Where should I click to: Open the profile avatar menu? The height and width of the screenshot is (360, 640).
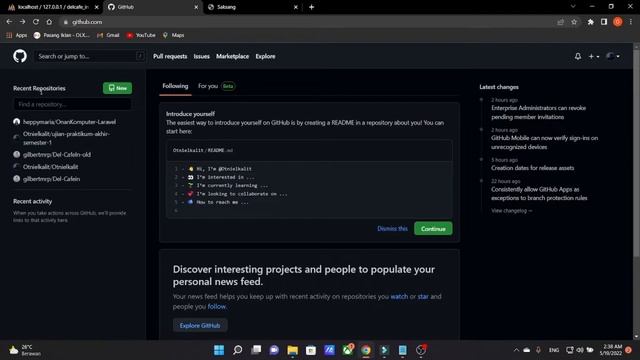[613, 56]
